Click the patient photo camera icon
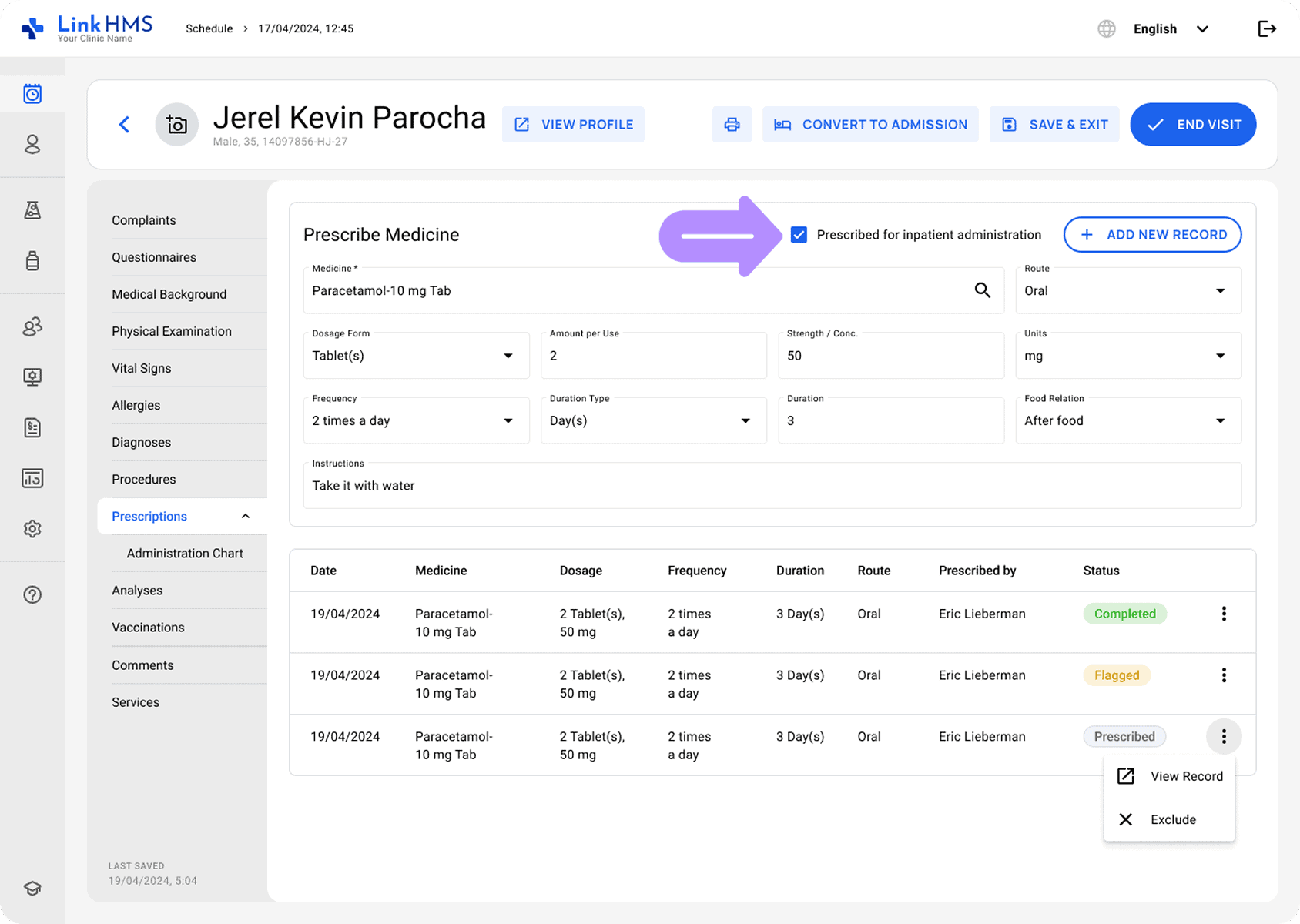 click(x=177, y=125)
